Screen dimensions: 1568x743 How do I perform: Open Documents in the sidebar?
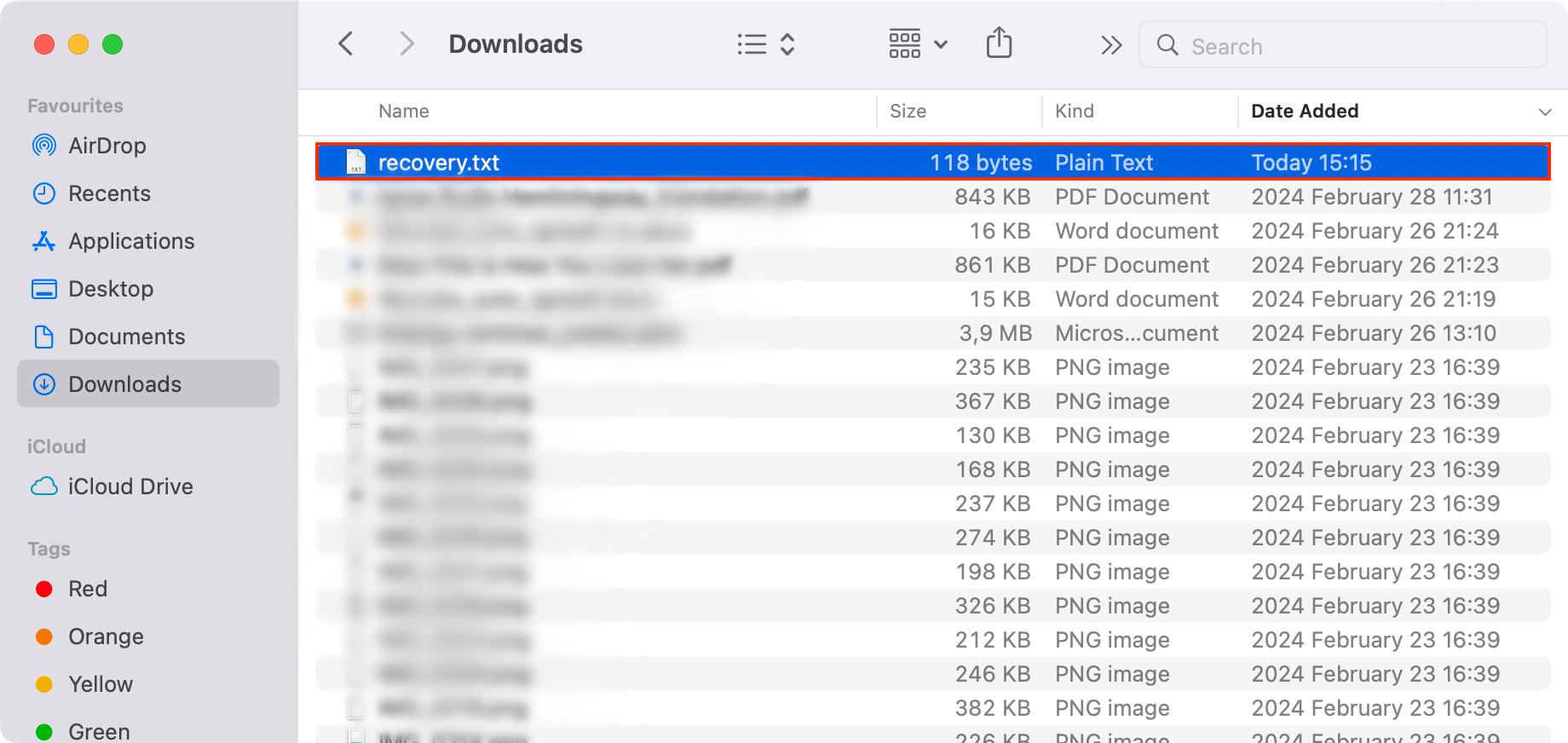tap(126, 337)
